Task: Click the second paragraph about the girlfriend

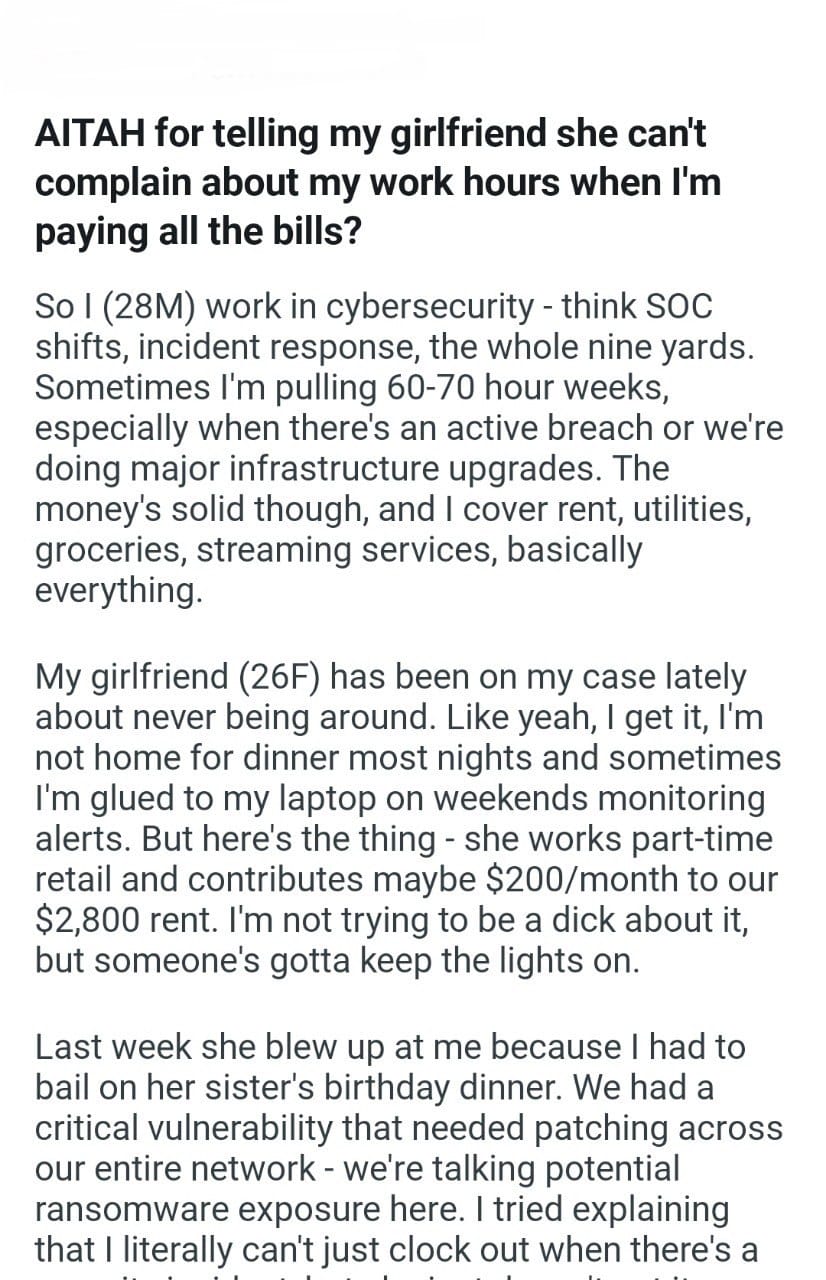Action: (400, 816)
